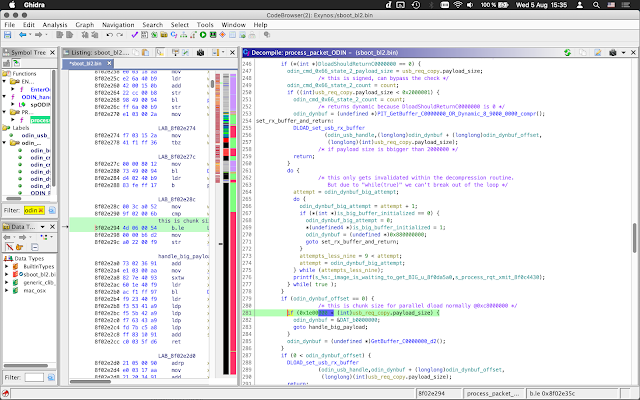Select the highlighted process function in tree
Viewport: 640px width, 400px height.
[40, 120]
